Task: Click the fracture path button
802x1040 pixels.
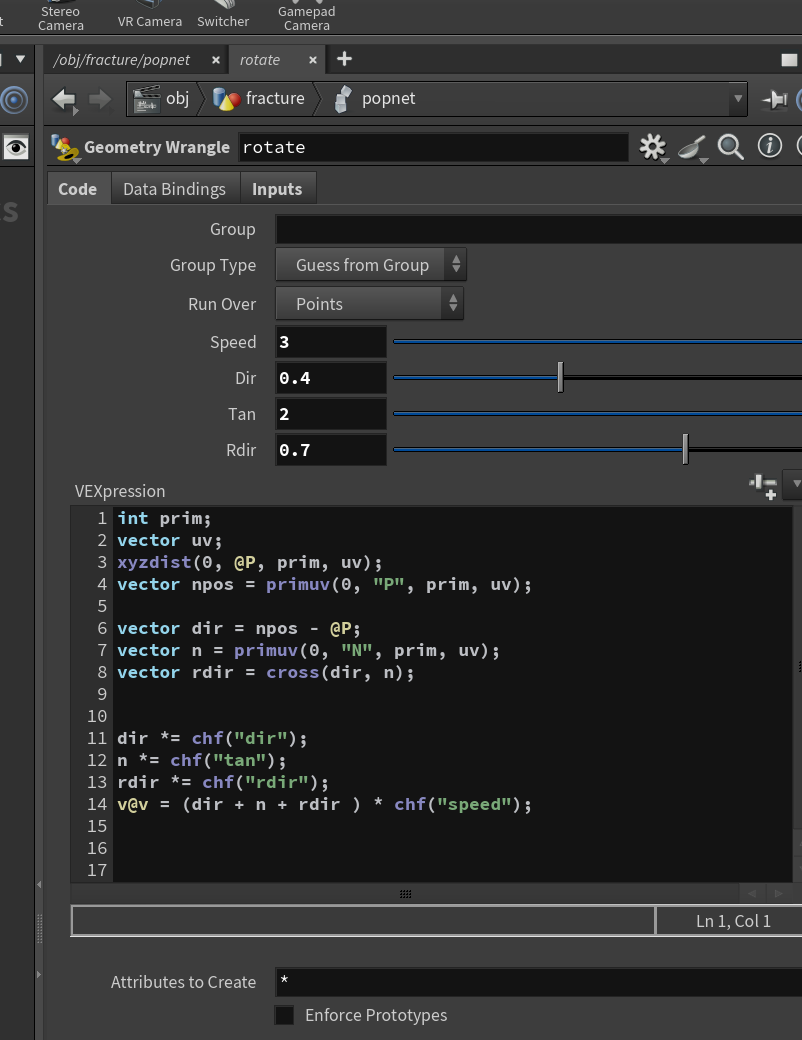Action: 259,99
